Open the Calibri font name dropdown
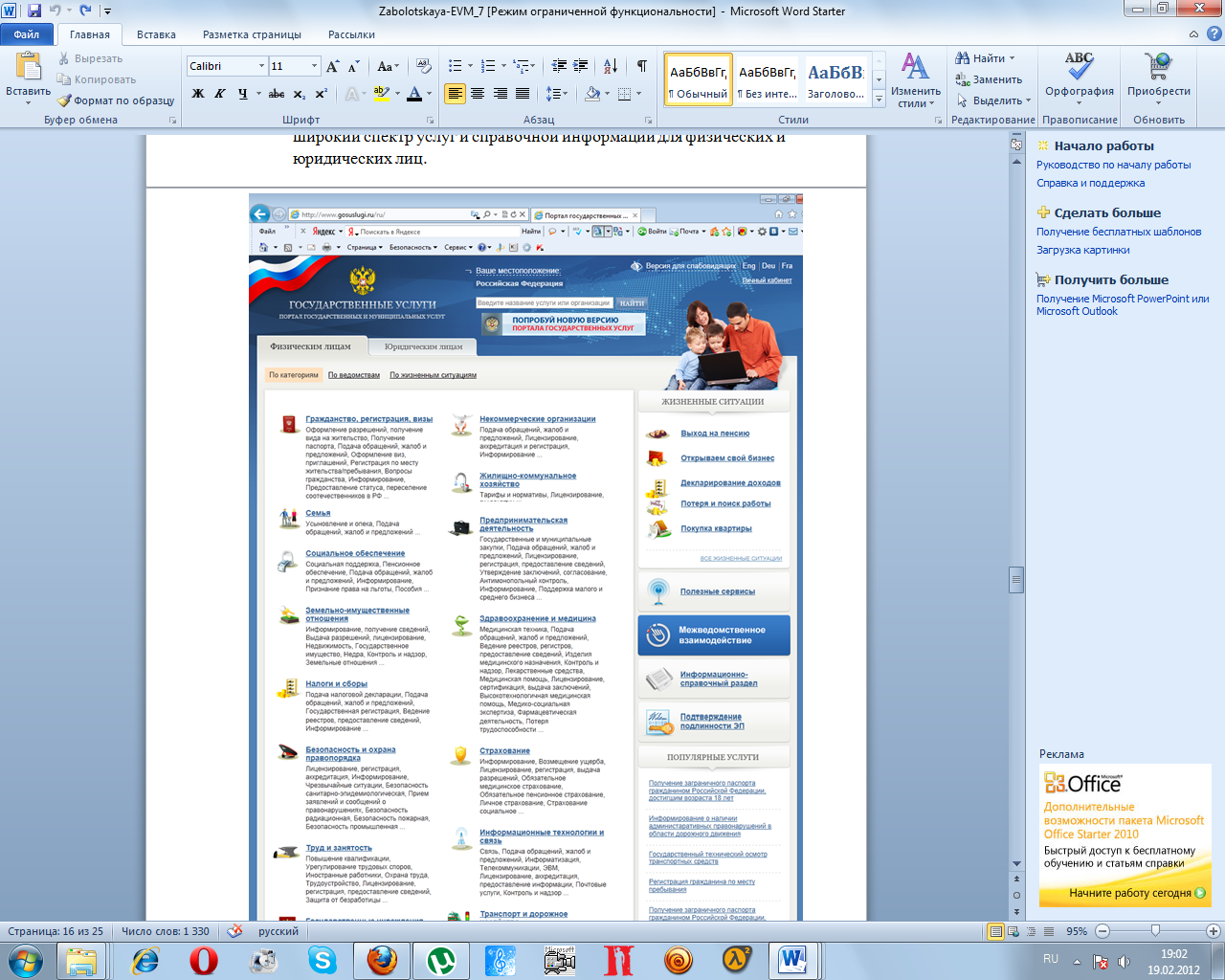 tap(261, 66)
